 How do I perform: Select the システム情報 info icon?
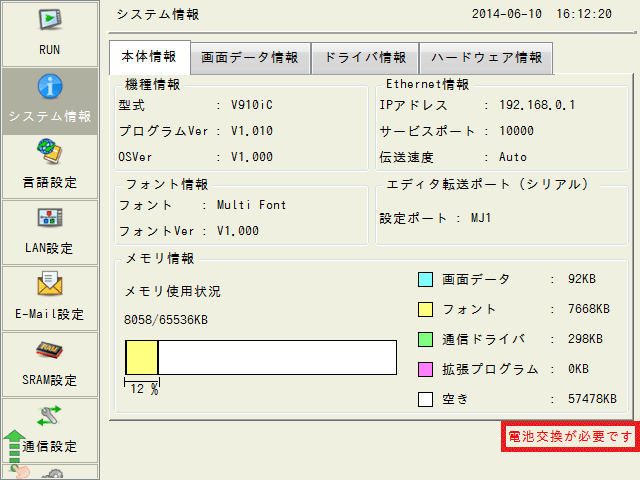[50, 89]
